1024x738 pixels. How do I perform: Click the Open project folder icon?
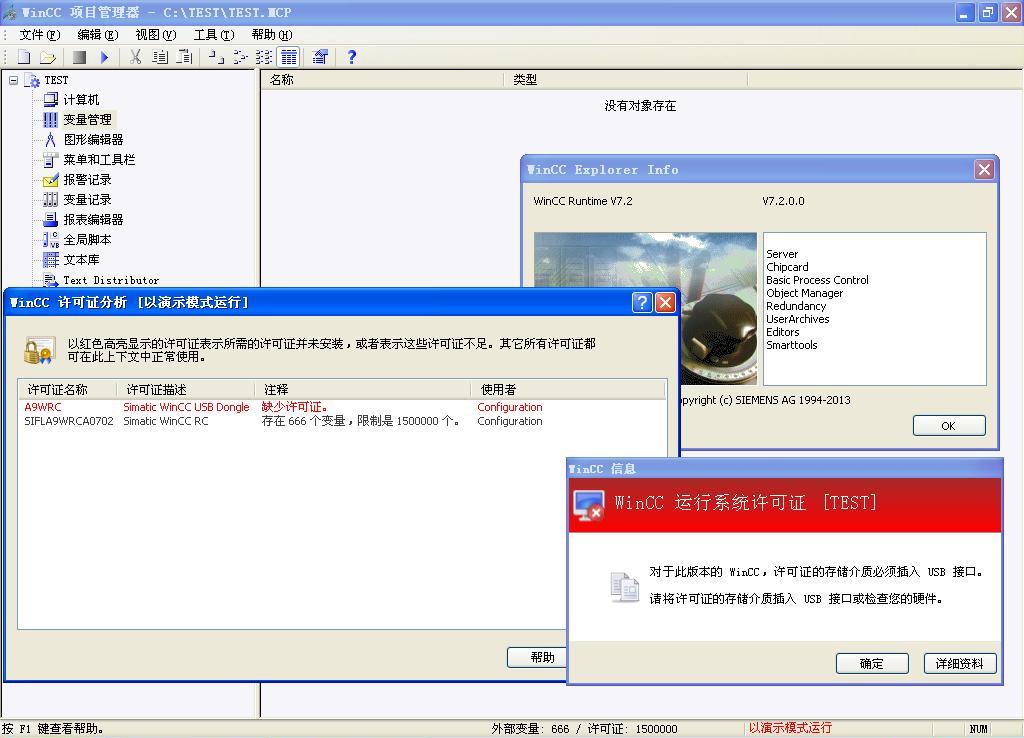click(47, 57)
